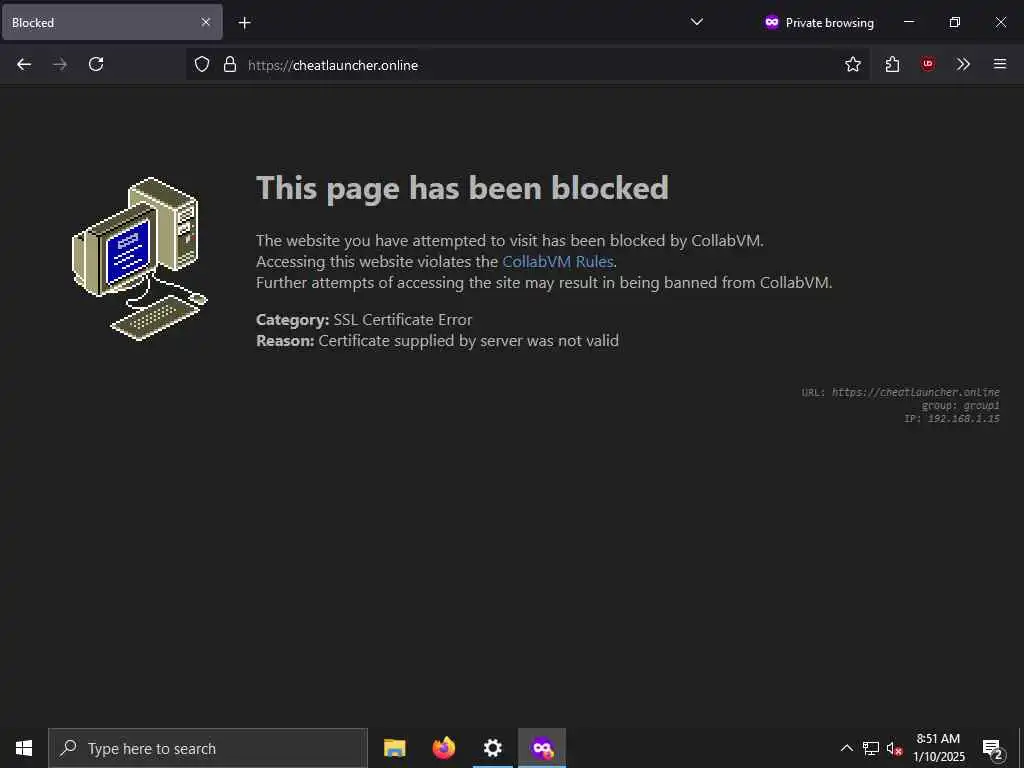Viewport: 1024px width, 768px height.
Task: Show hidden system tray icons
Action: click(x=846, y=748)
